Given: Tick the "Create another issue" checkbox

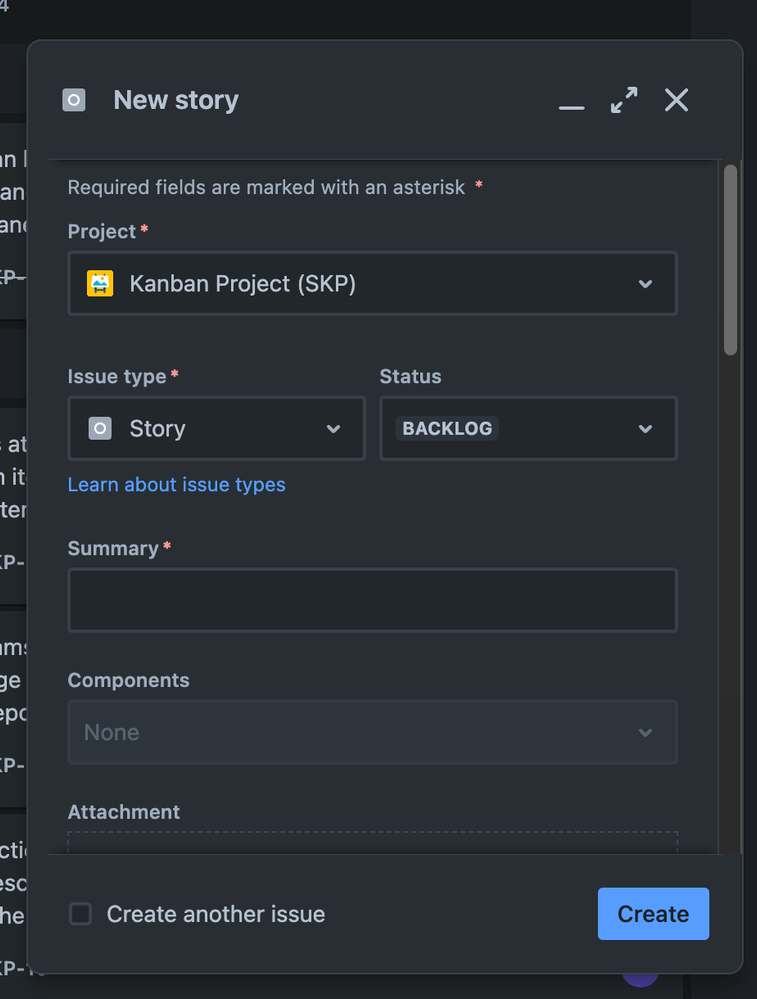Looking at the screenshot, I should 80,914.
